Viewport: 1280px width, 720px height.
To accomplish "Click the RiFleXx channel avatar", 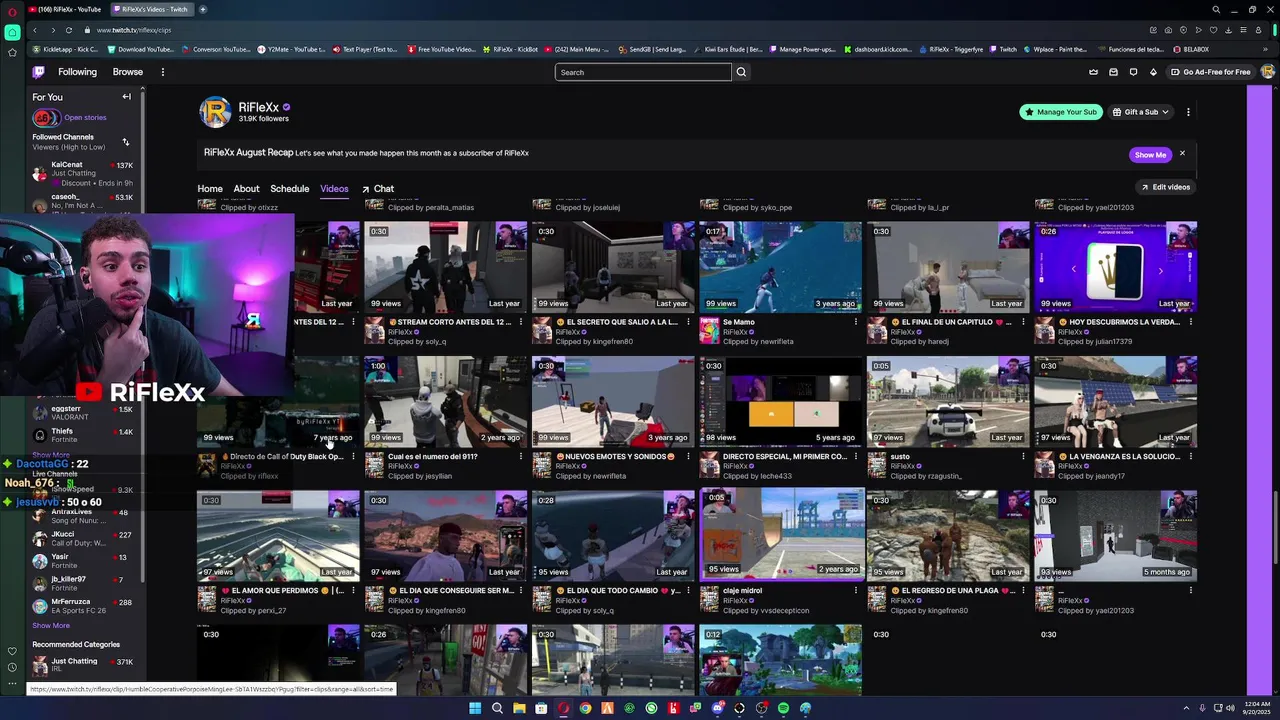I will 215,112.
